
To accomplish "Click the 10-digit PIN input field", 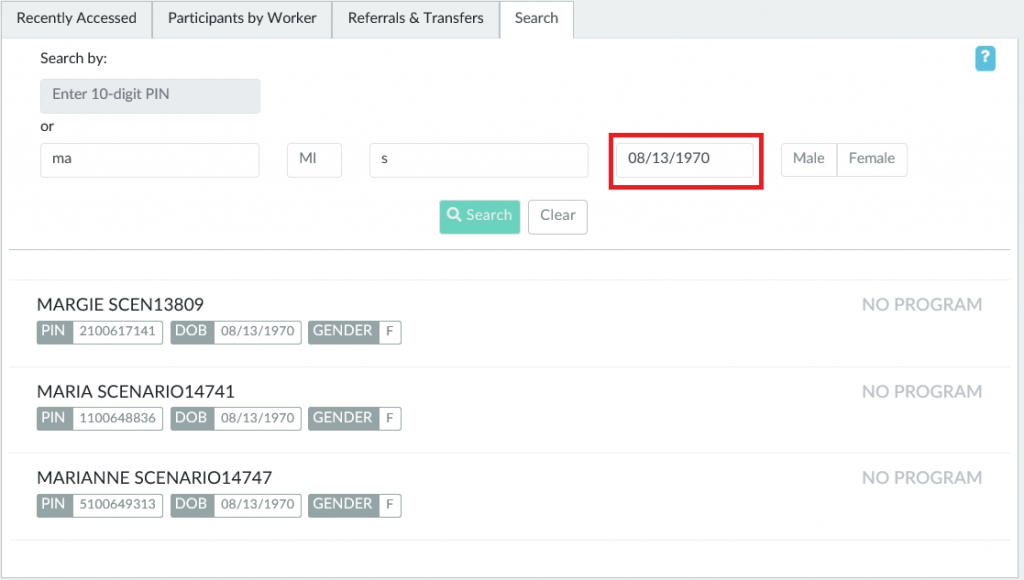I will coord(150,95).
